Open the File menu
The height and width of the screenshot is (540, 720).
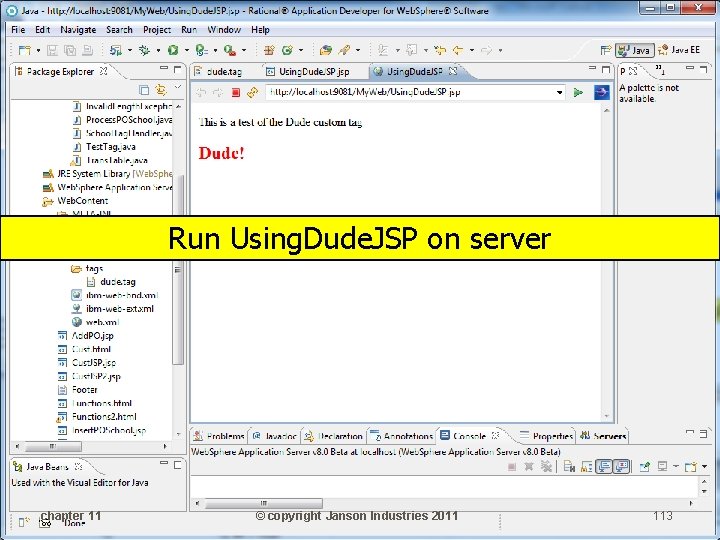pyautogui.click(x=18, y=30)
